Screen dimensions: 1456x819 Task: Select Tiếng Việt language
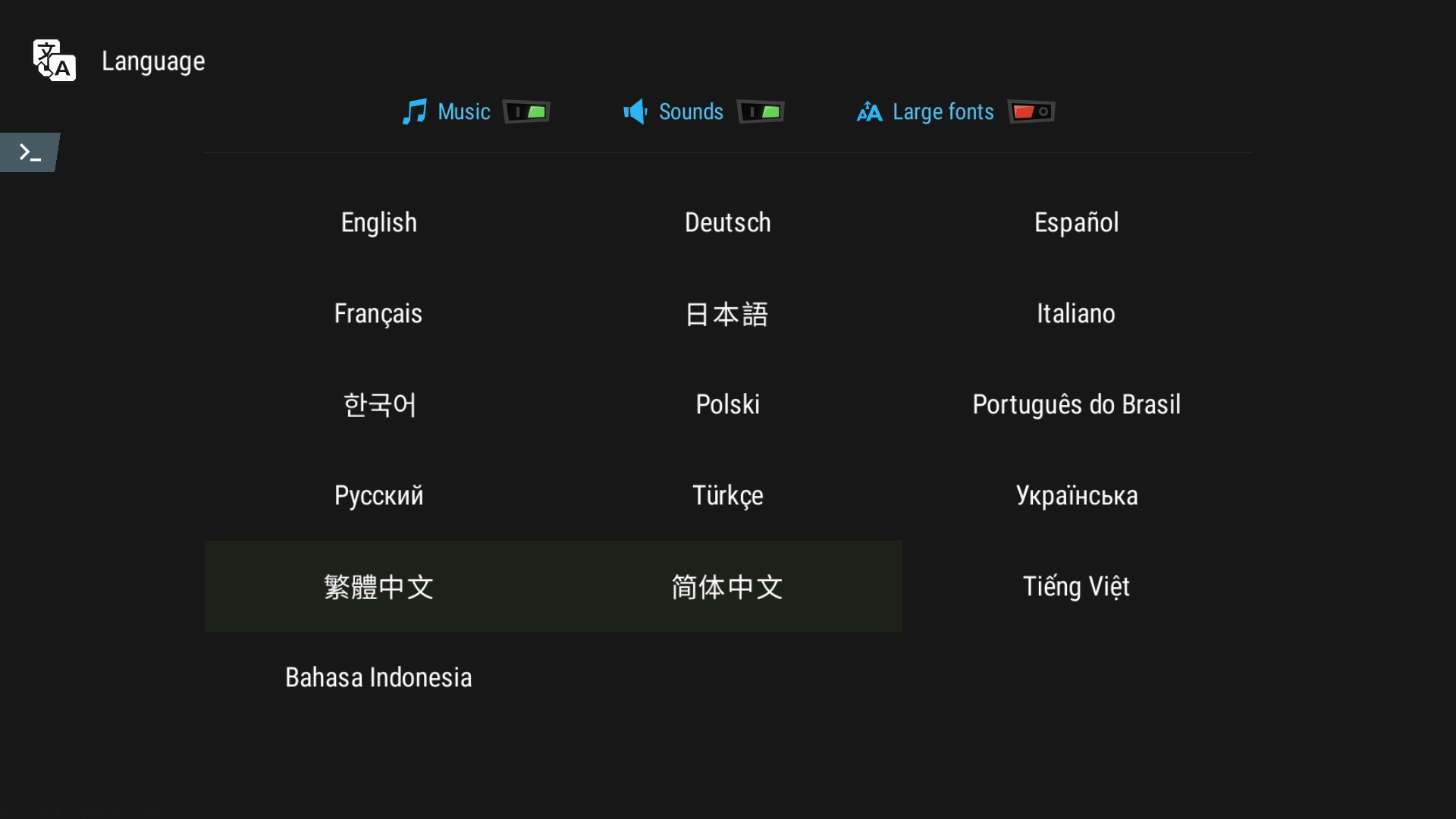coord(1076,586)
